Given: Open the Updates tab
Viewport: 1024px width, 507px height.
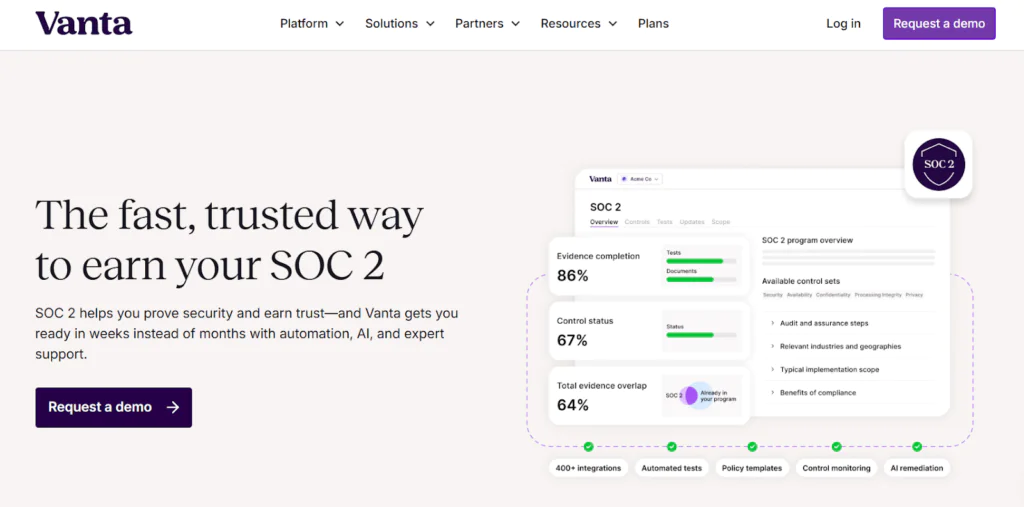Looking at the screenshot, I should point(692,222).
